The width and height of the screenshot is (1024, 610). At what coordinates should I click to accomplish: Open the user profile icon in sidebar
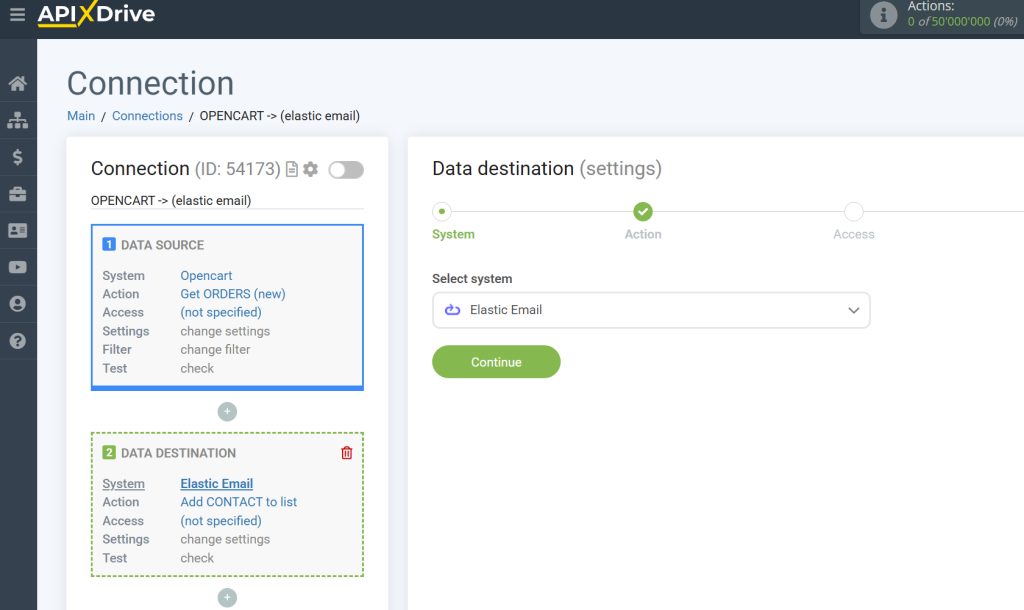[18, 304]
